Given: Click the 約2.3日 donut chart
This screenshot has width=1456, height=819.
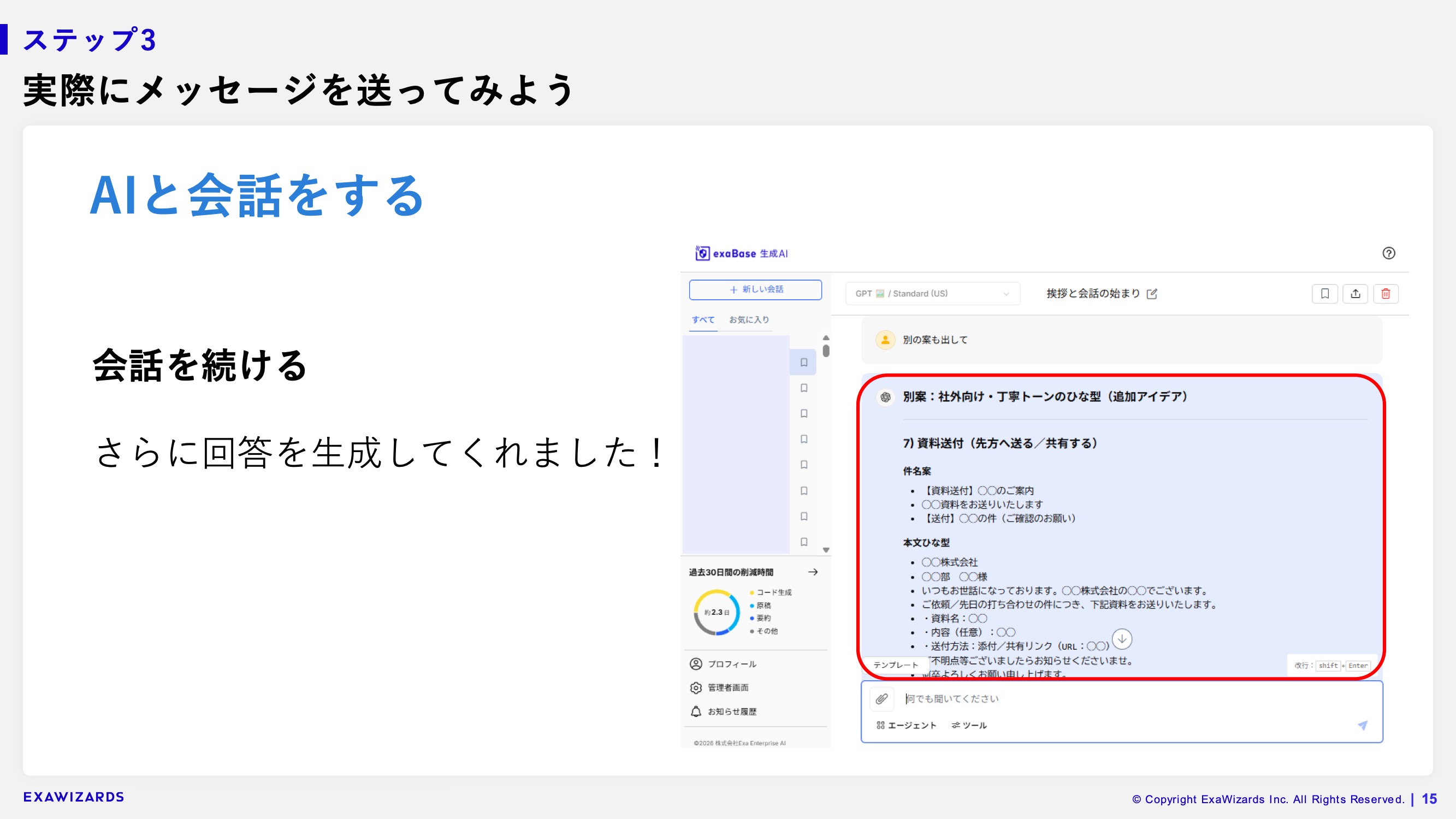Looking at the screenshot, I should [x=716, y=613].
